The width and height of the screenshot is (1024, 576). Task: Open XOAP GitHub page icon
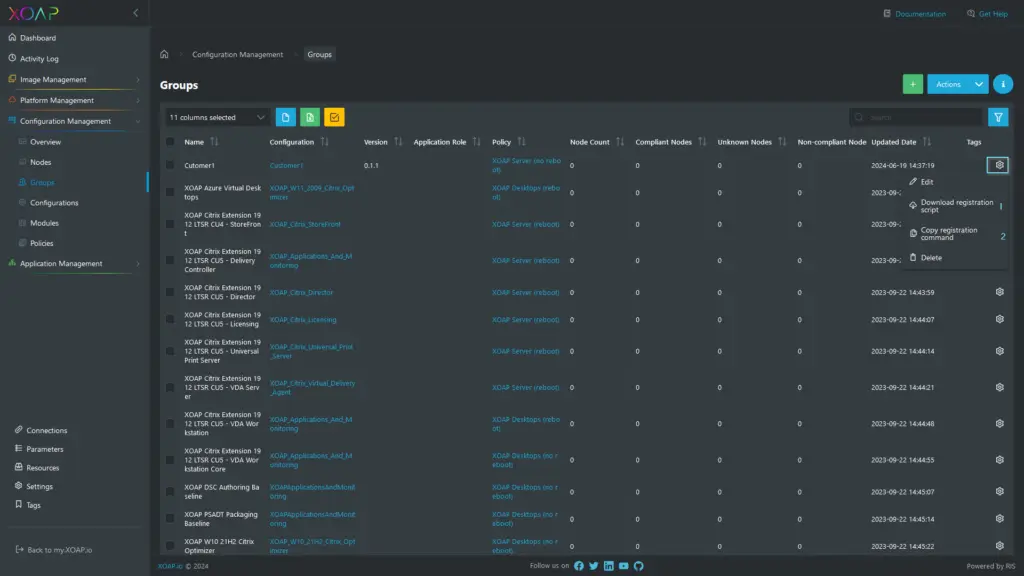(x=639, y=566)
